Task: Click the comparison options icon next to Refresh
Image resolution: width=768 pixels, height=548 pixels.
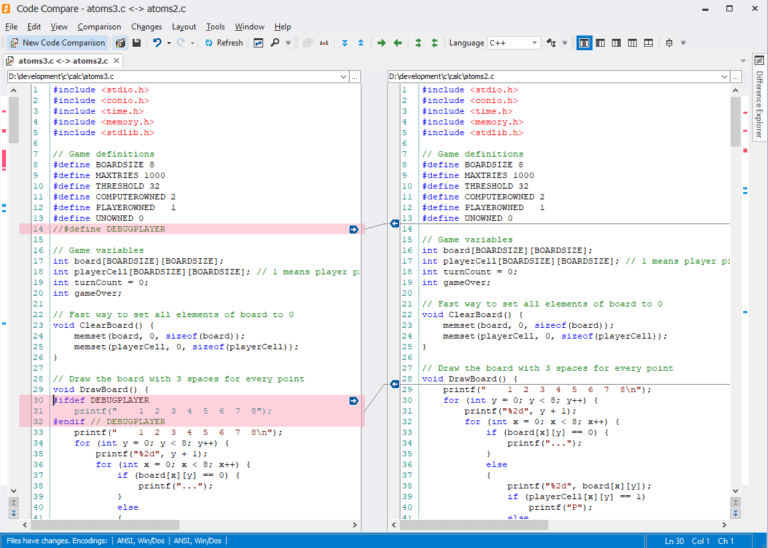Action: click(x=258, y=43)
